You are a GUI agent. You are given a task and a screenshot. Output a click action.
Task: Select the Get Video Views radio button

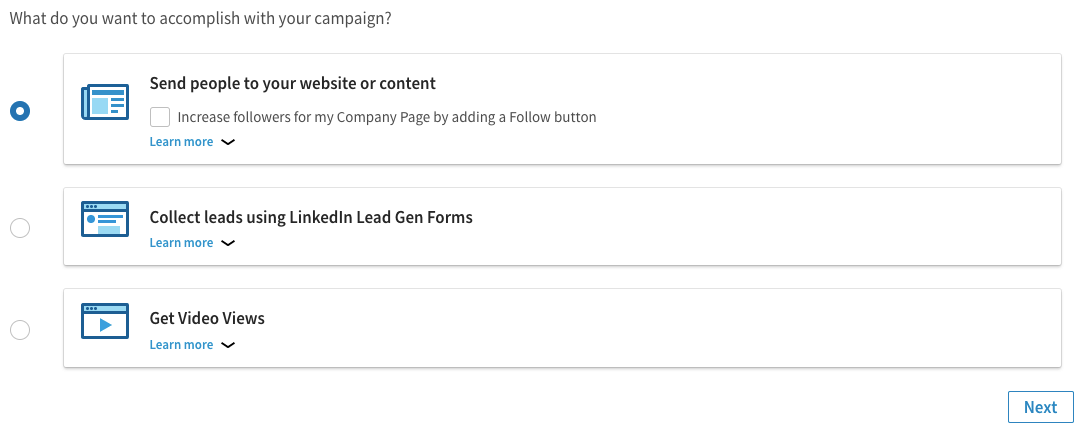pos(20,330)
